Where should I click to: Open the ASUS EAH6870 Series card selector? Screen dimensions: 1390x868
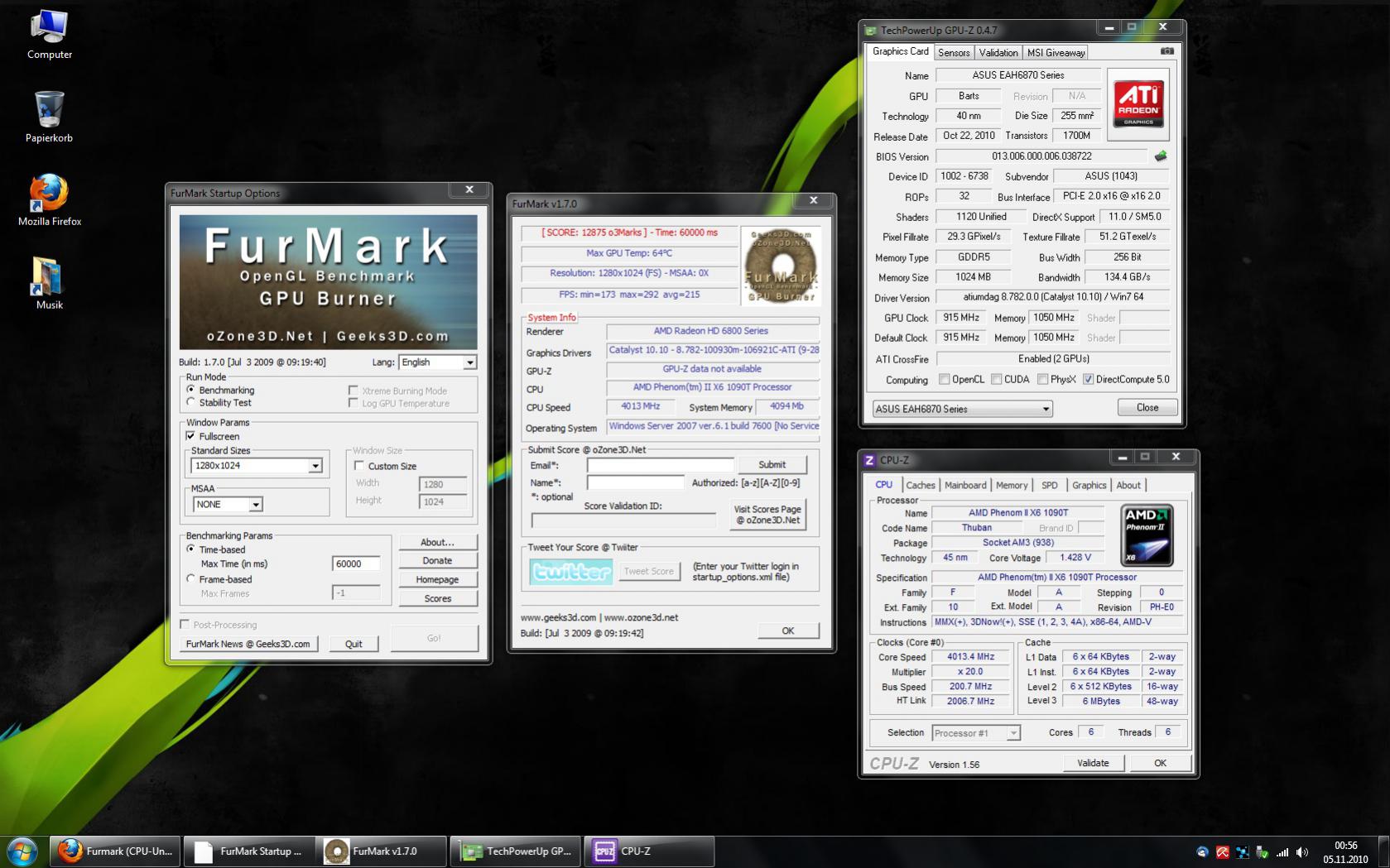(x=962, y=409)
